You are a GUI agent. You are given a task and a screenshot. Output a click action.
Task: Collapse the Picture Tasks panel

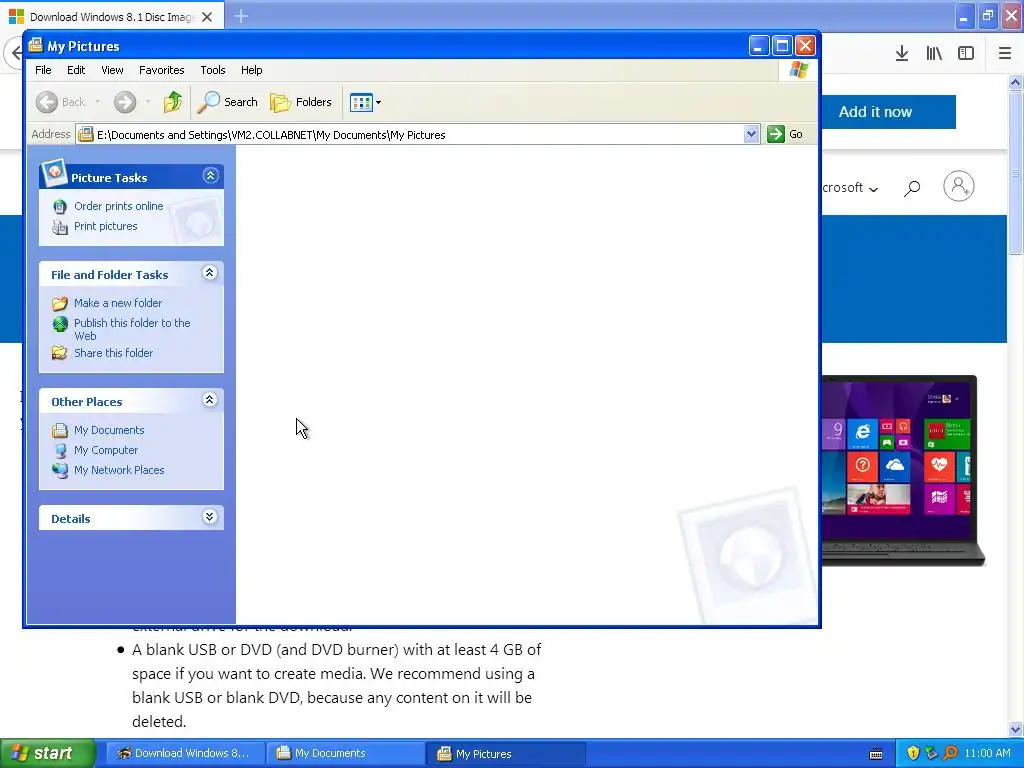coord(210,176)
